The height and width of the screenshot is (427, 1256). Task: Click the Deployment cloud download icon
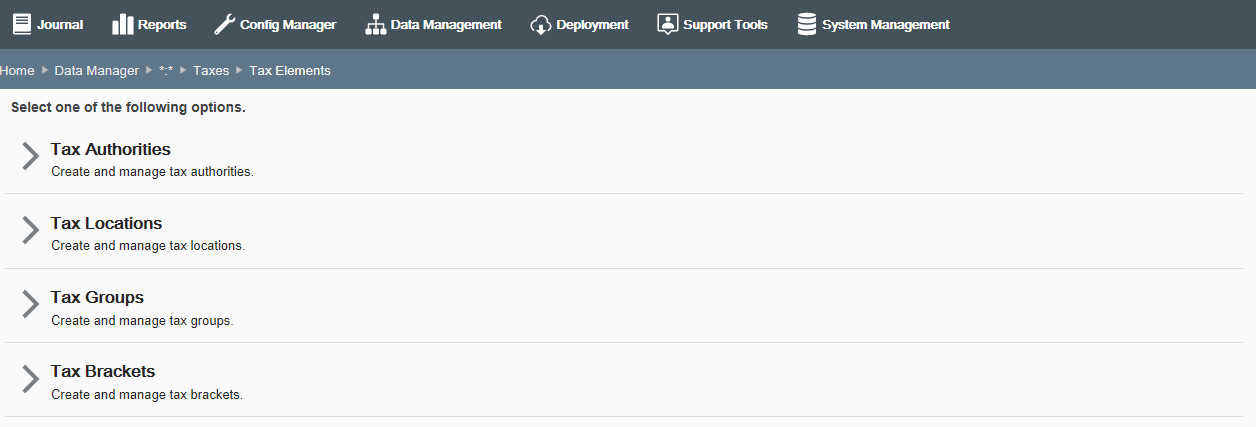(541, 24)
